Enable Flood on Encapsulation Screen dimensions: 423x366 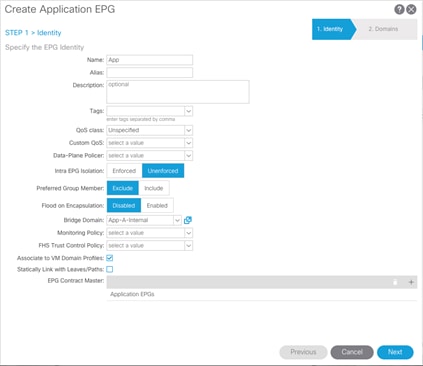(x=157, y=205)
